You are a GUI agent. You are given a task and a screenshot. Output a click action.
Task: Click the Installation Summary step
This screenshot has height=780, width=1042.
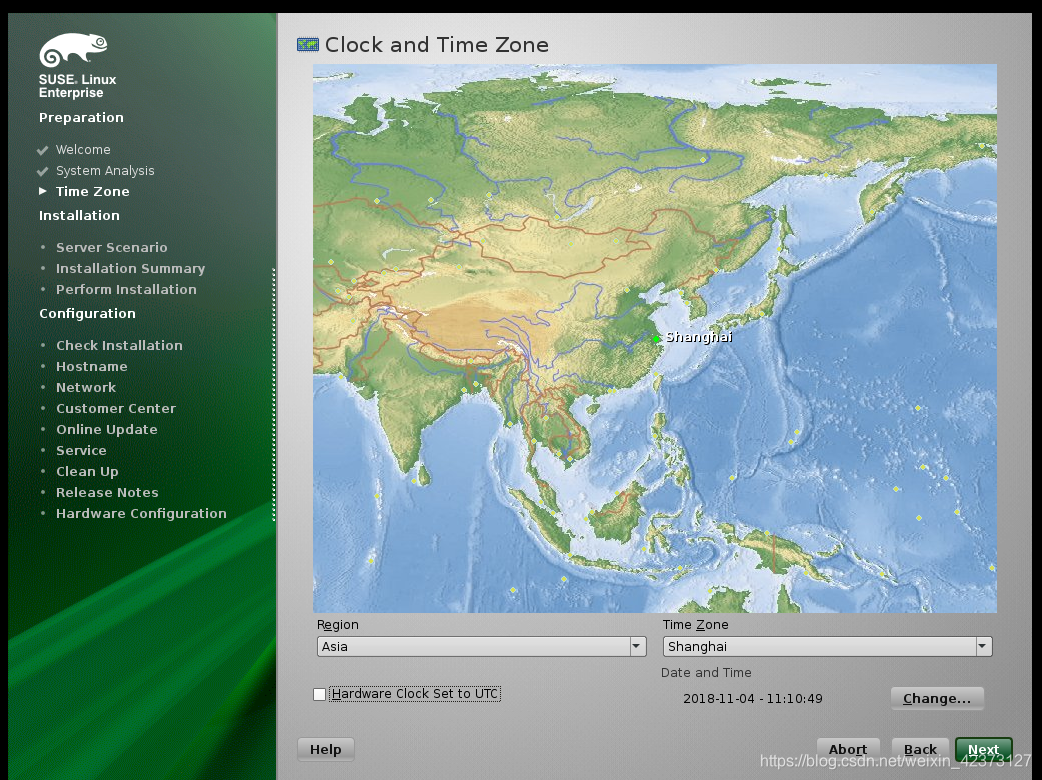(x=130, y=268)
